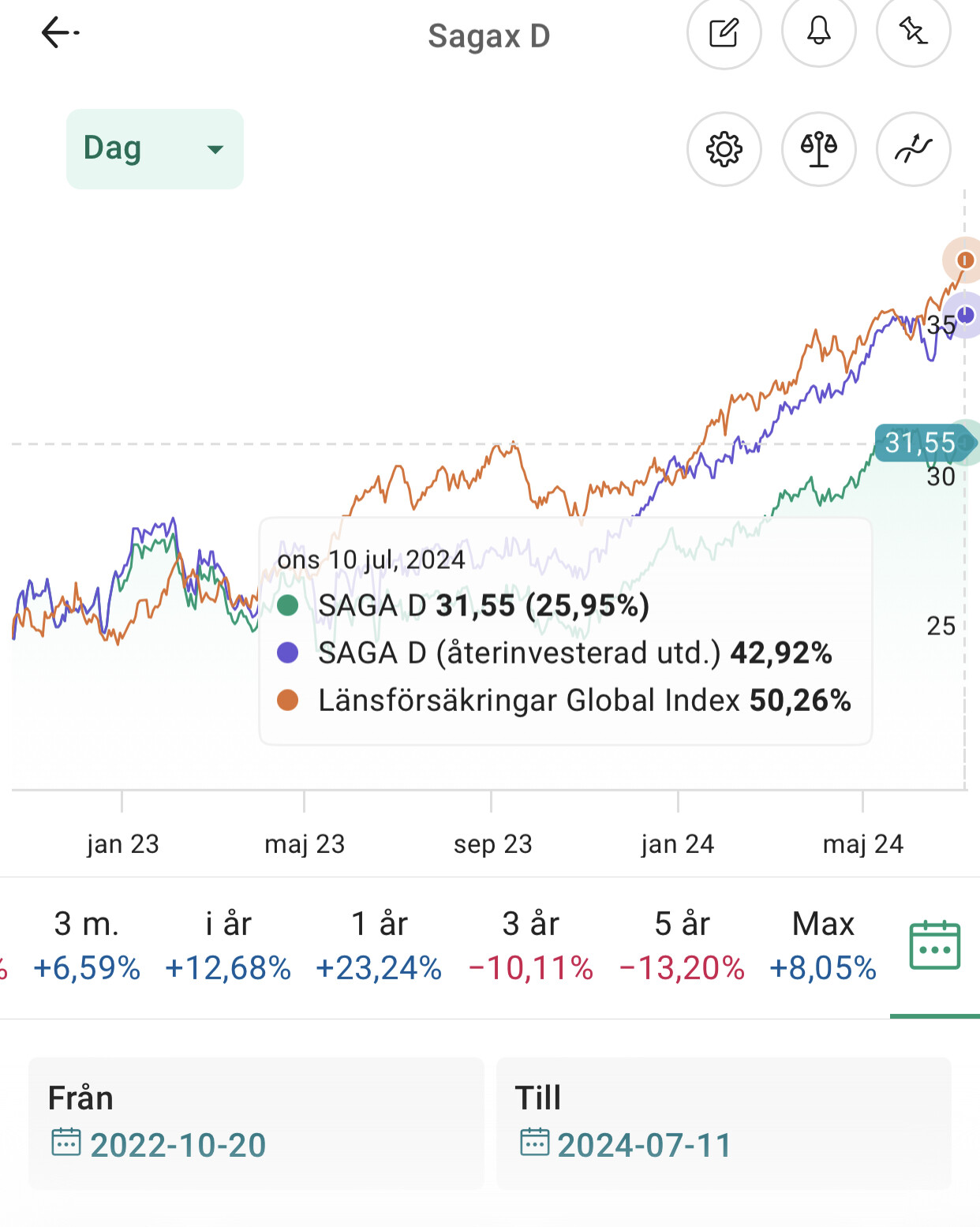
Task: Click the purple reinvested dividend end marker
Action: click(965, 315)
